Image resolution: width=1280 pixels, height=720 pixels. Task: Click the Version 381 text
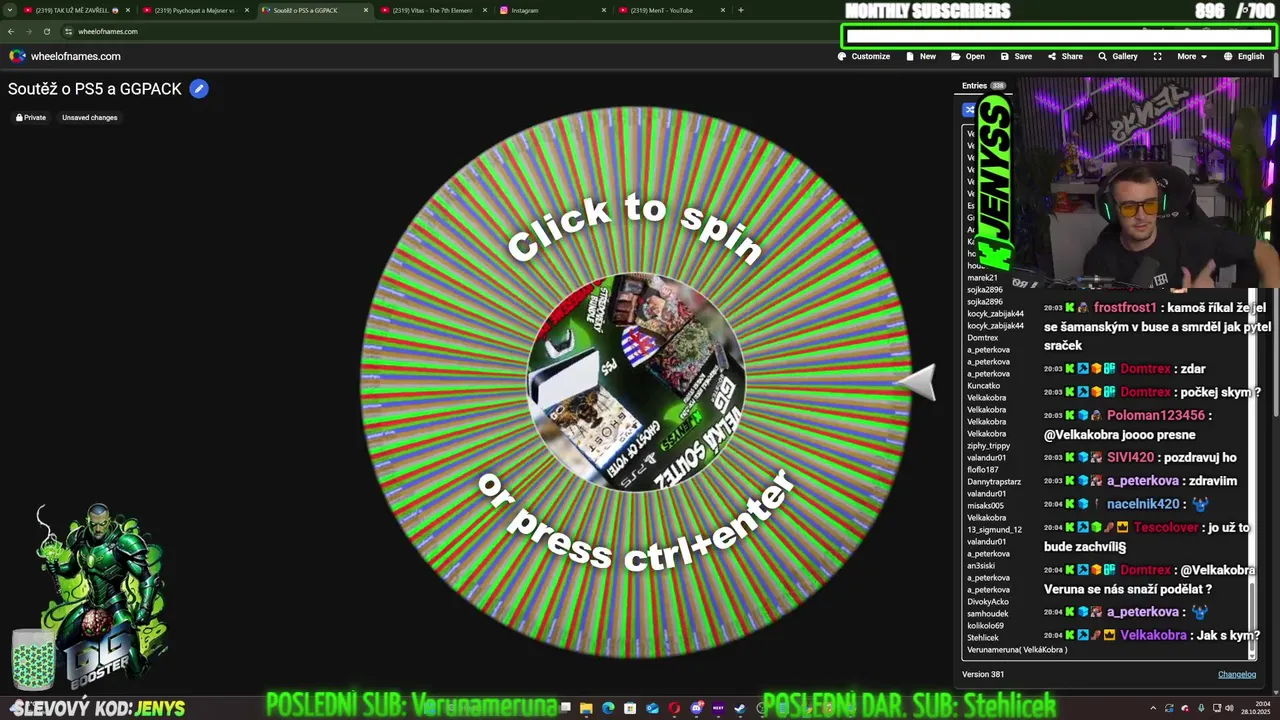pos(983,674)
